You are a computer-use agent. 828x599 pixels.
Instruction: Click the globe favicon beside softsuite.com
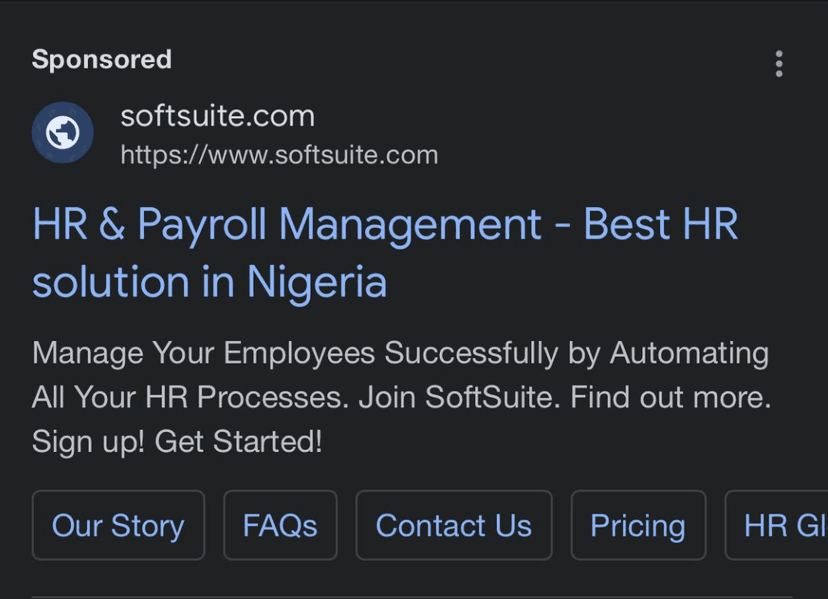pyautogui.click(x=62, y=131)
